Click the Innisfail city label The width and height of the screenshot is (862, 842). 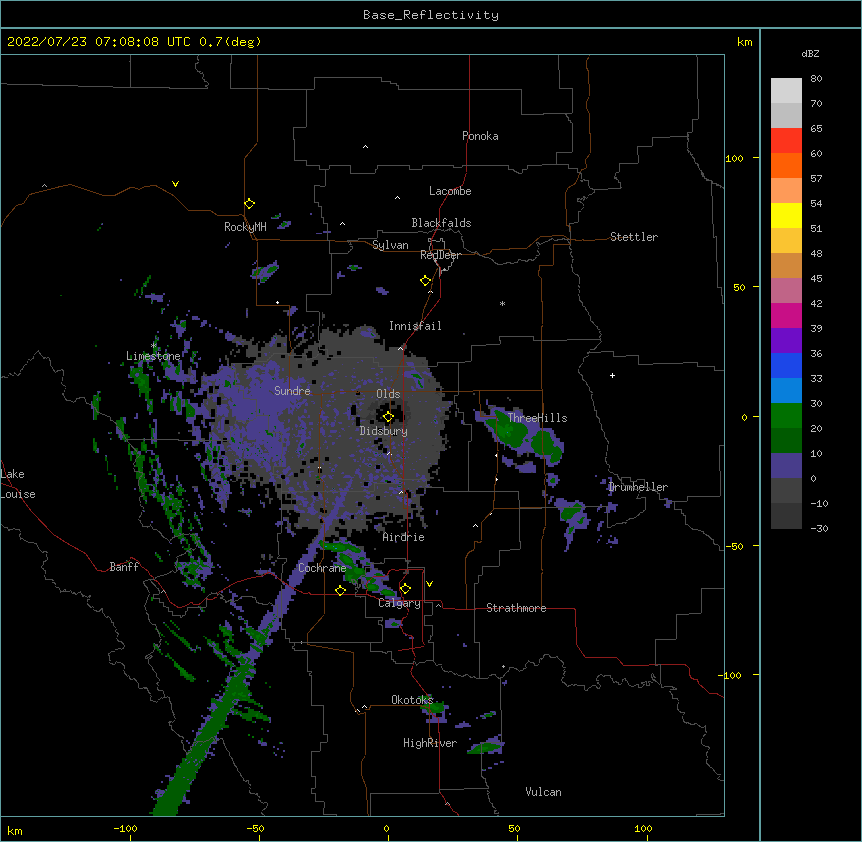(415, 326)
